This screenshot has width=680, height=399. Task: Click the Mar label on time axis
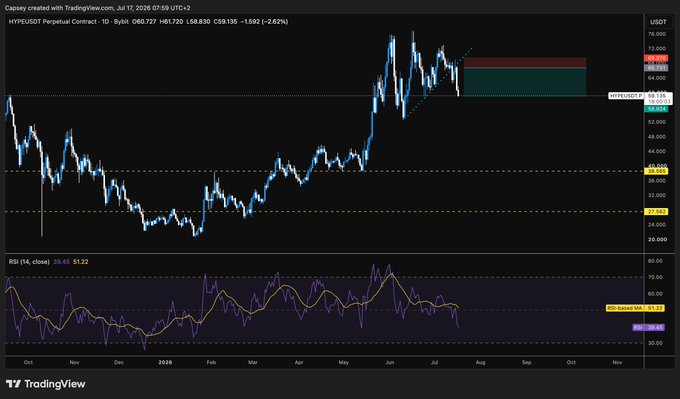pos(253,362)
